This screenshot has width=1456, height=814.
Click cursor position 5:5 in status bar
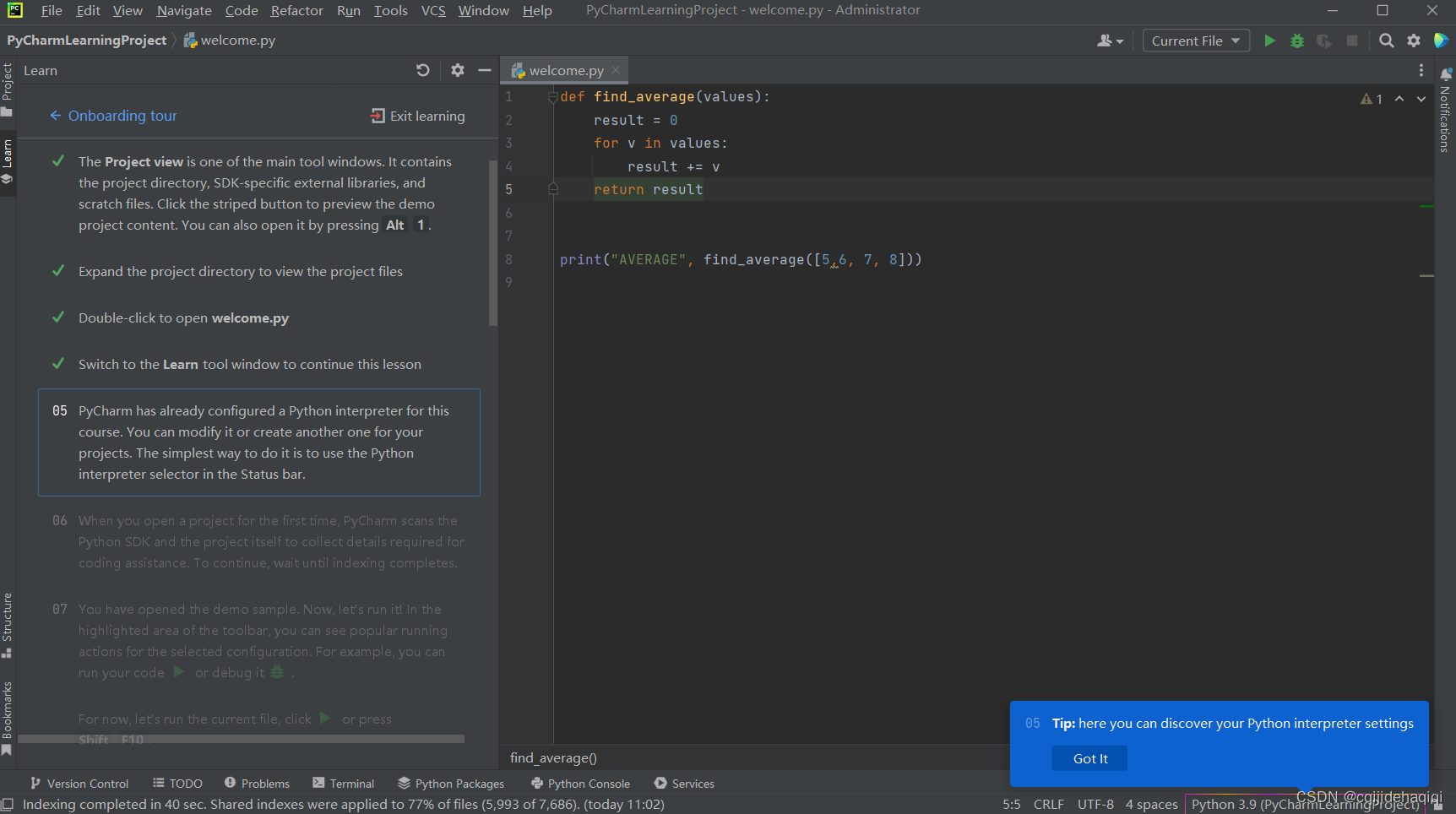point(1011,805)
